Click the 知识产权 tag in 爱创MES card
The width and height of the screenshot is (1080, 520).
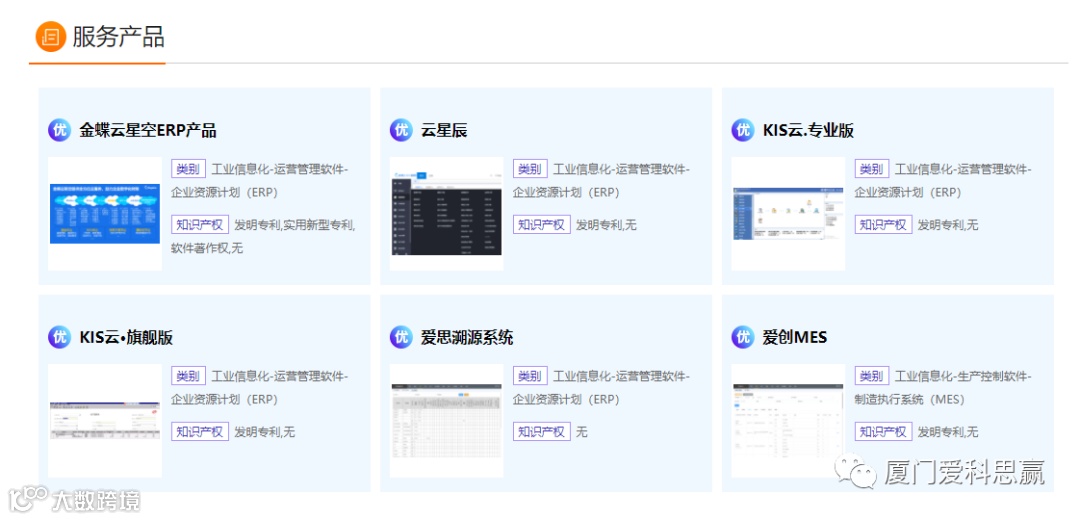click(x=883, y=432)
